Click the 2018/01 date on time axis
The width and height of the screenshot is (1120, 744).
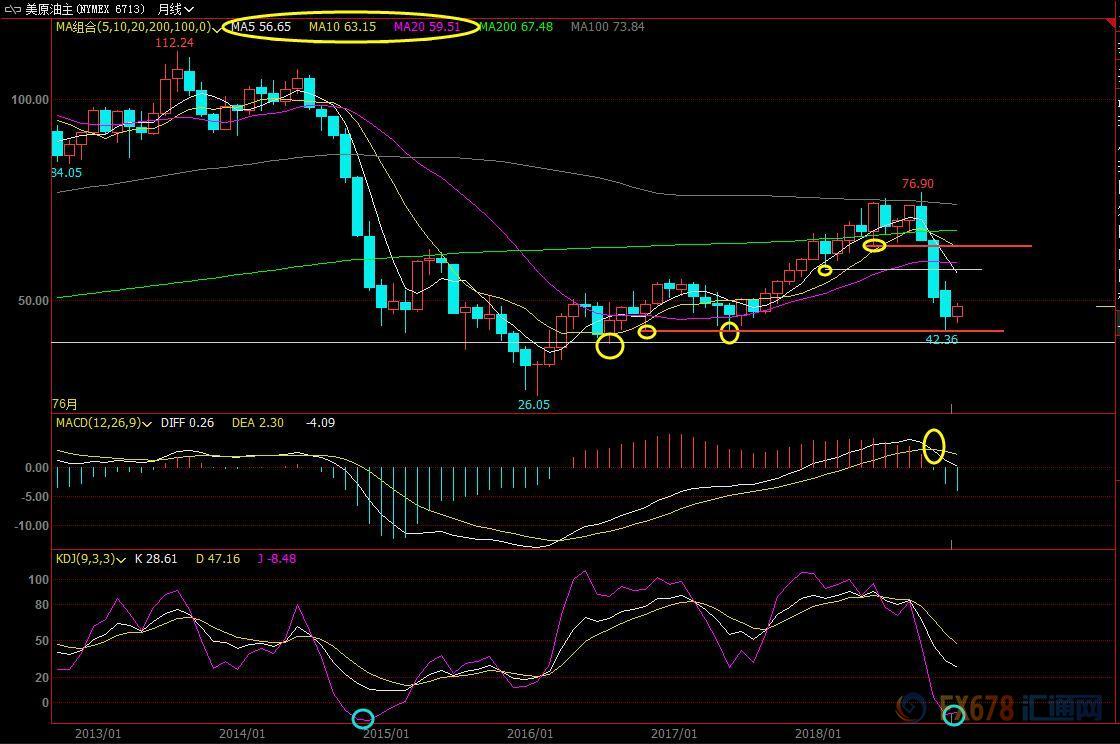coord(818,733)
